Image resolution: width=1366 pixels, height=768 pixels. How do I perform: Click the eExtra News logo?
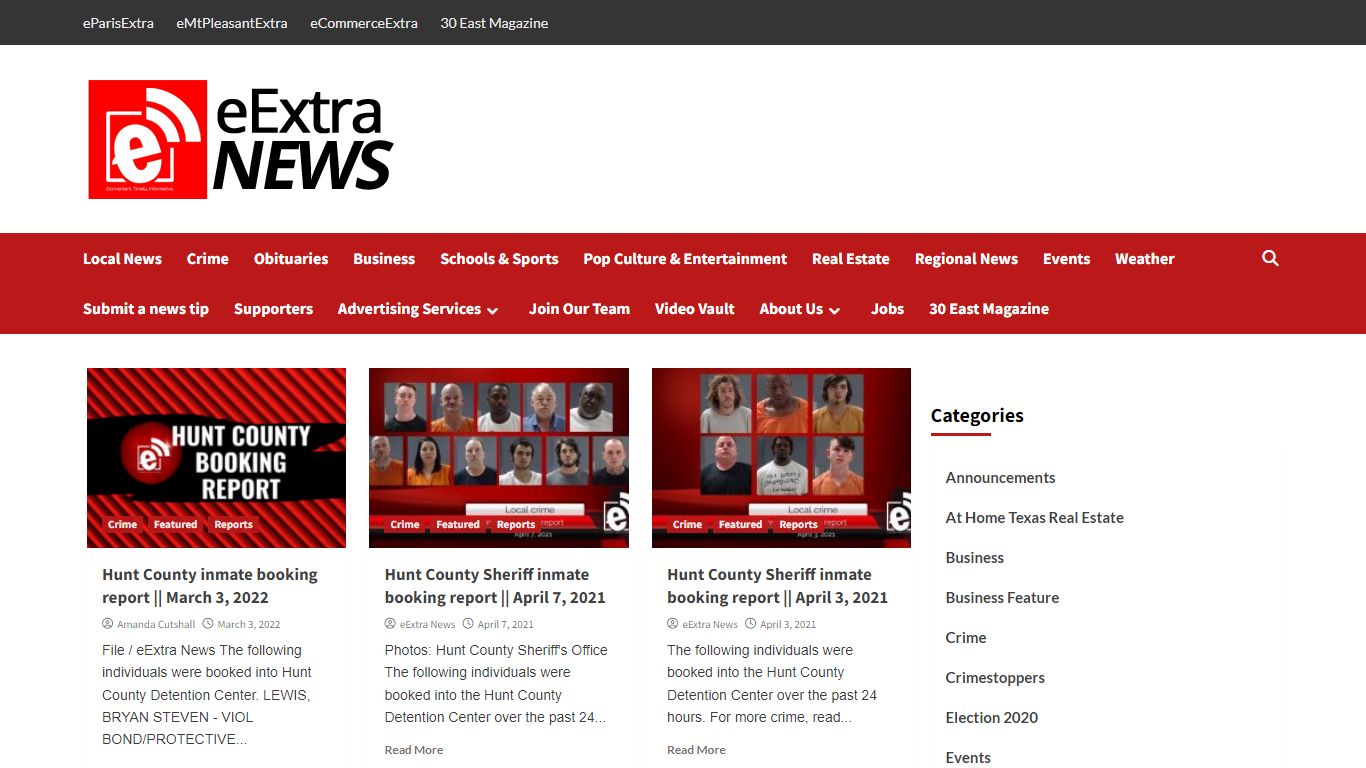click(240, 139)
